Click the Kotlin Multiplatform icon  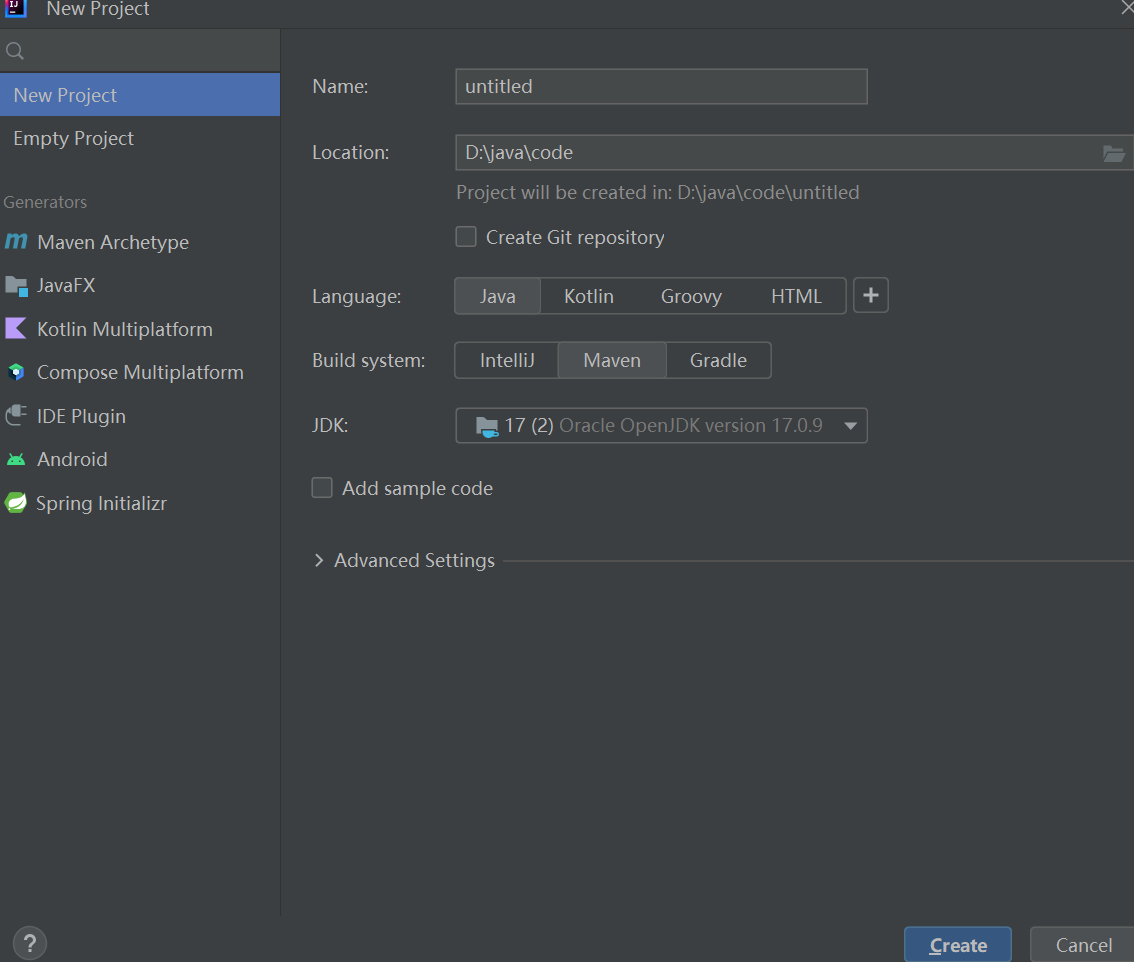(16, 328)
